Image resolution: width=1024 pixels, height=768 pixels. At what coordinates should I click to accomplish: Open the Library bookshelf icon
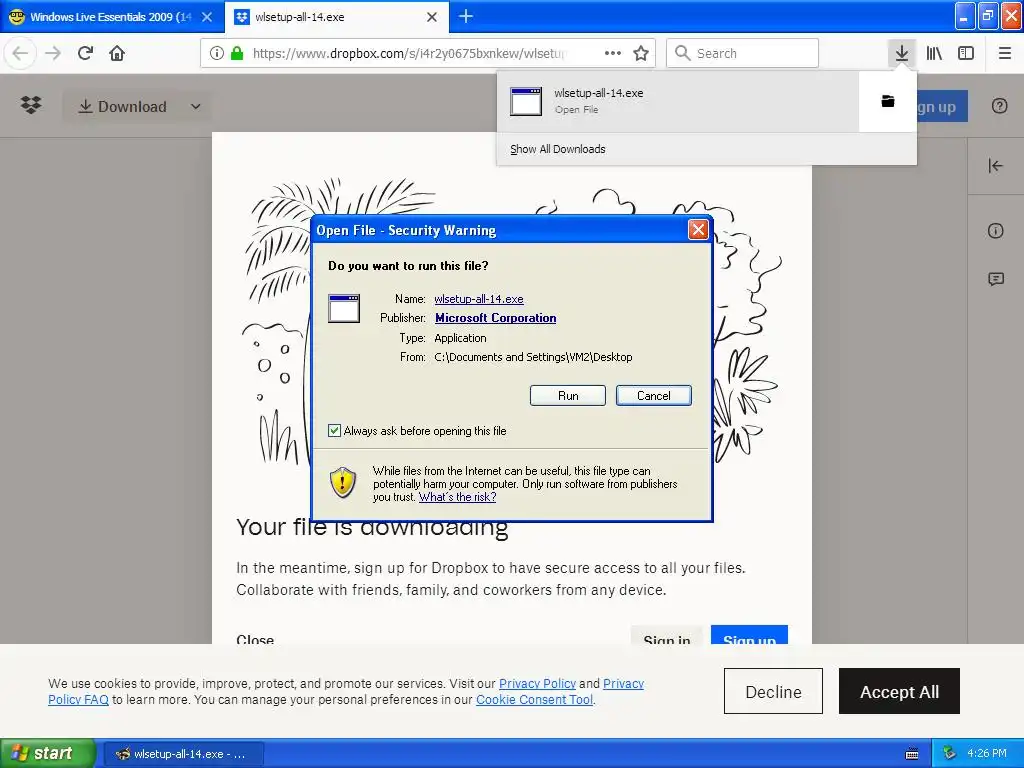pyautogui.click(x=934, y=53)
